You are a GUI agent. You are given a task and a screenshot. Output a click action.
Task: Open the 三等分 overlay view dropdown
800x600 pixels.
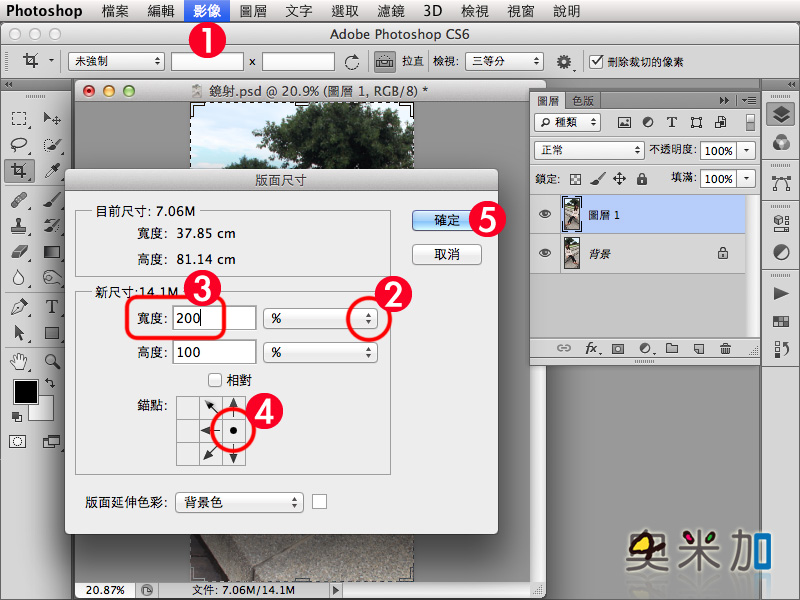click(504, 61)
